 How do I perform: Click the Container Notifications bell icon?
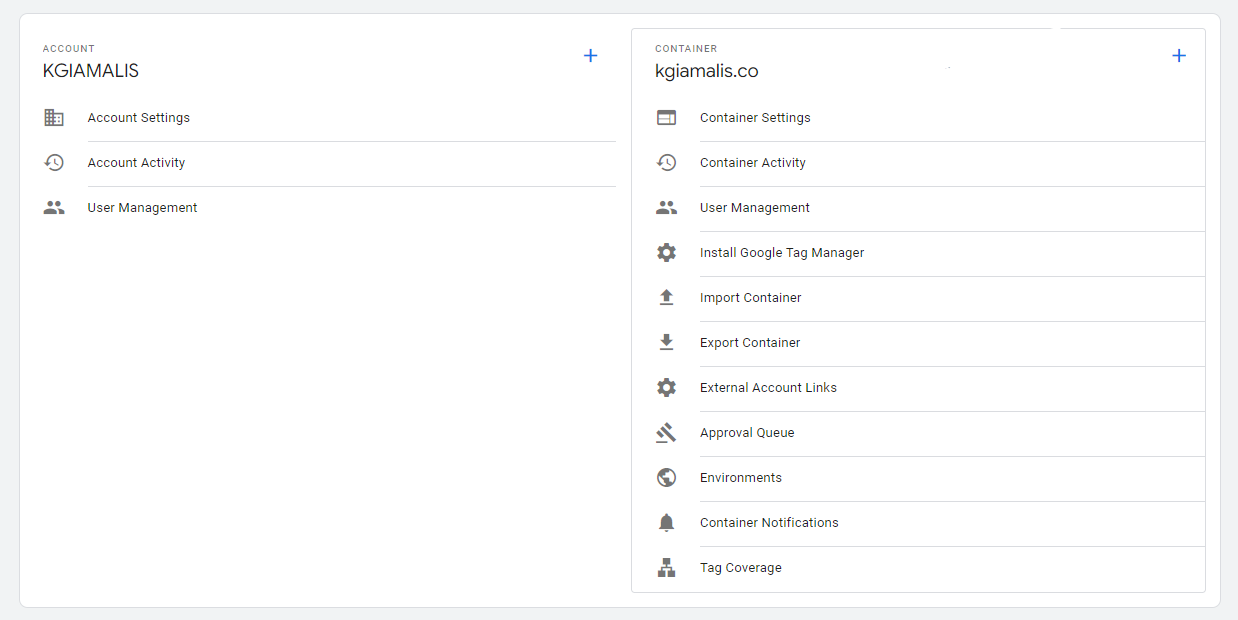tap(666, 523)
